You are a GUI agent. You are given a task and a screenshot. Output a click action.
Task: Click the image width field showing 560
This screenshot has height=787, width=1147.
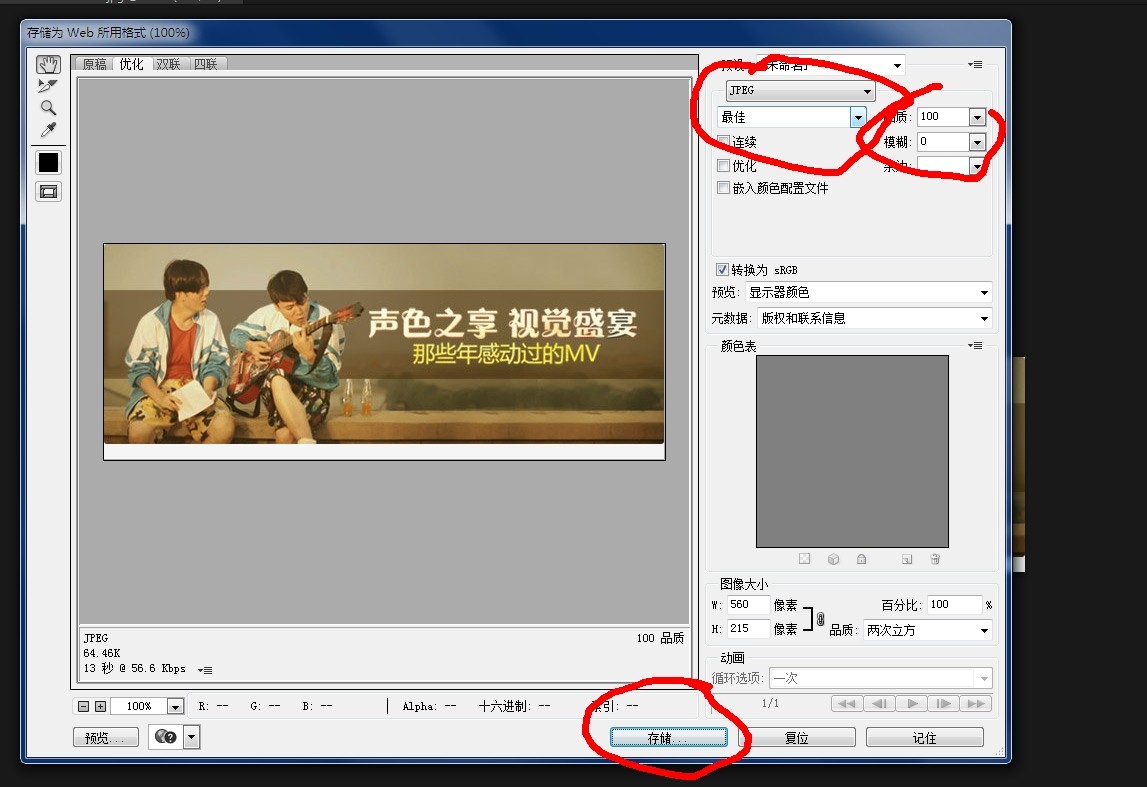[748, 605]
